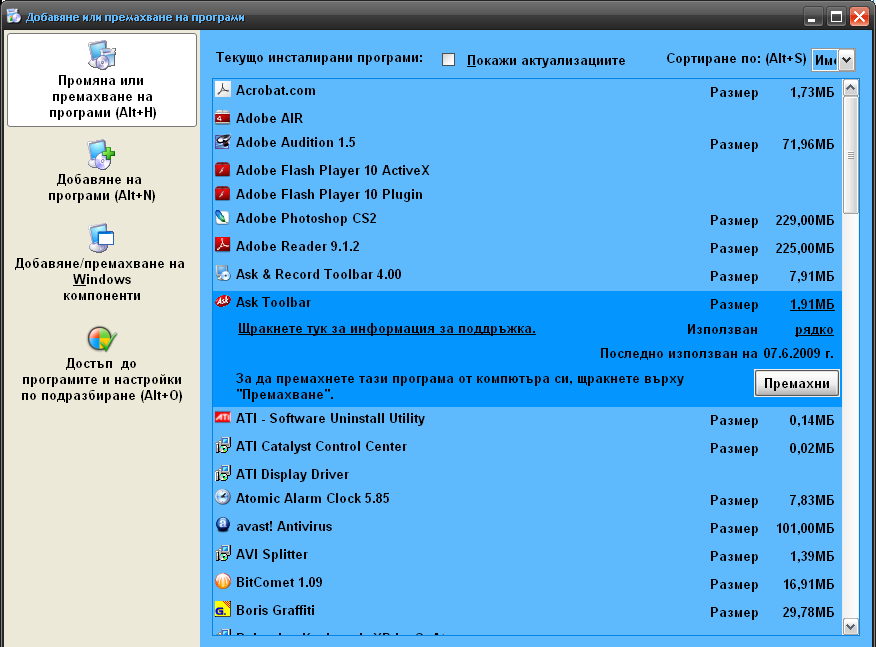Click the ATI Catalyst Control Center icon
This screenshot has width=876, height=647.
[223, 446]
